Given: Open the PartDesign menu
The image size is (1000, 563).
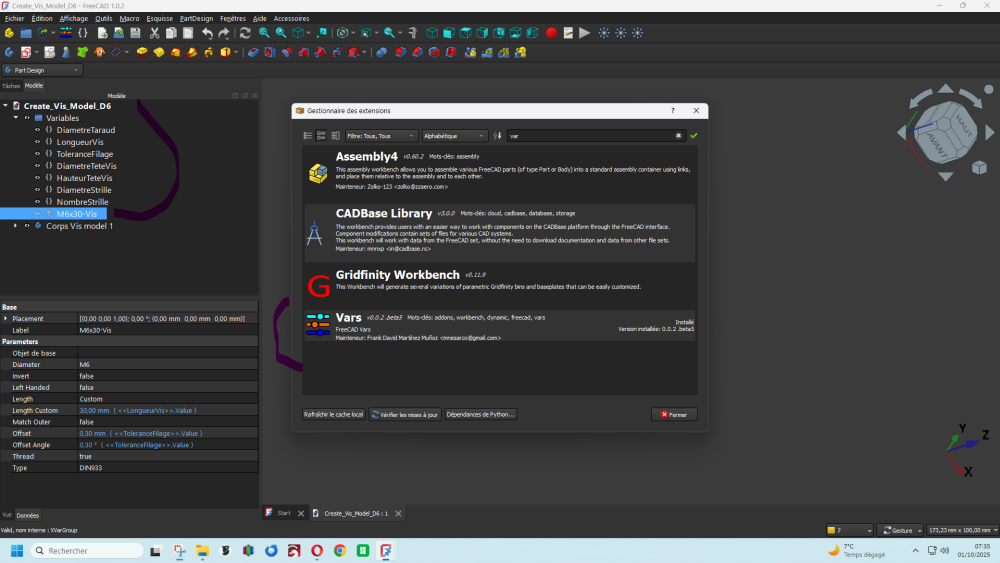Looking at the screenshot, I should [196, 18].
